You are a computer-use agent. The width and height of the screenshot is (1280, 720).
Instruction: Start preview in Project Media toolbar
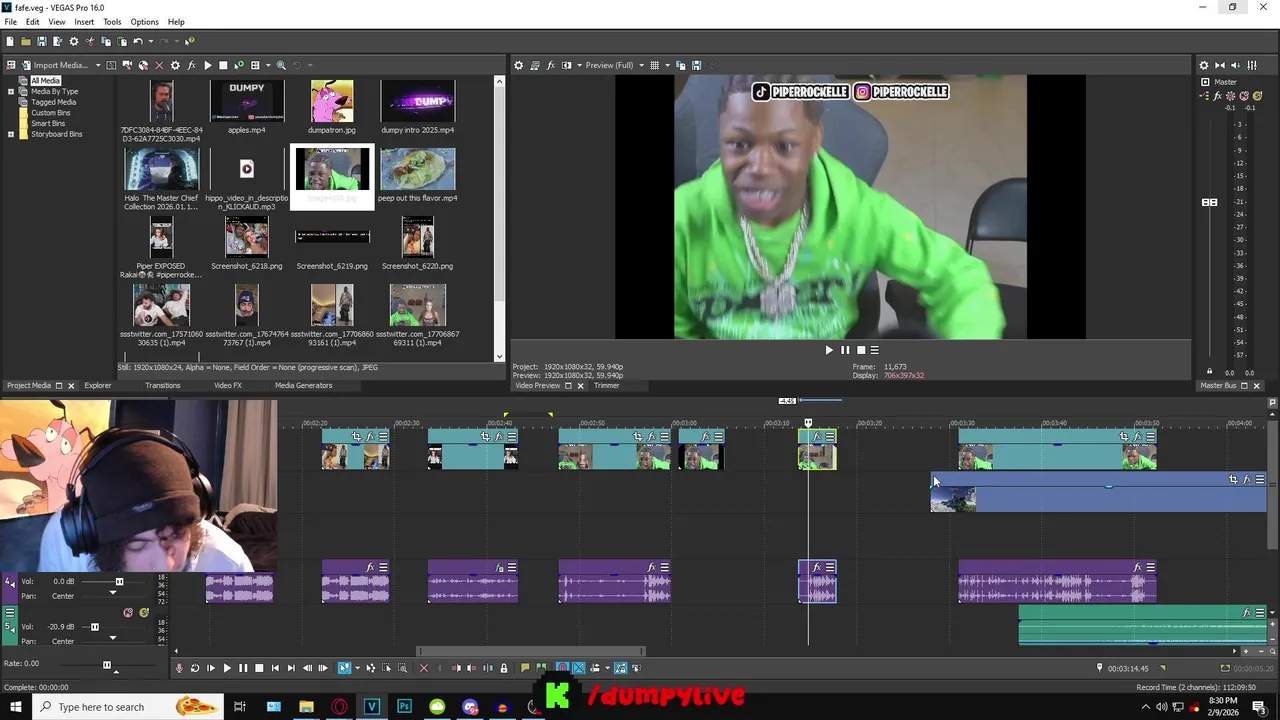pos(207,65)
